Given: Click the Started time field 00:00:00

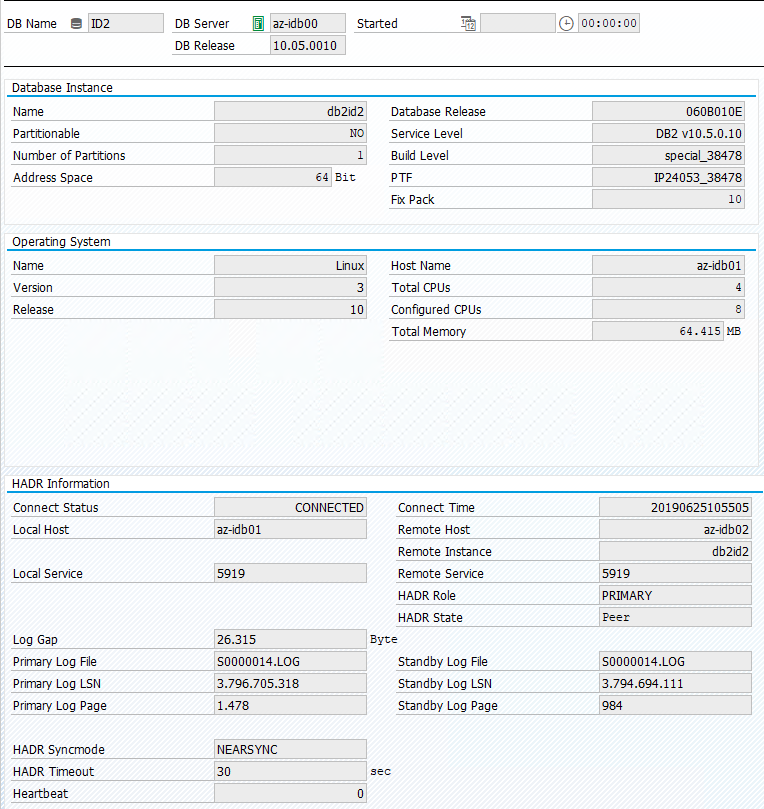Looking at the screenshot, I should coord(609,24).
